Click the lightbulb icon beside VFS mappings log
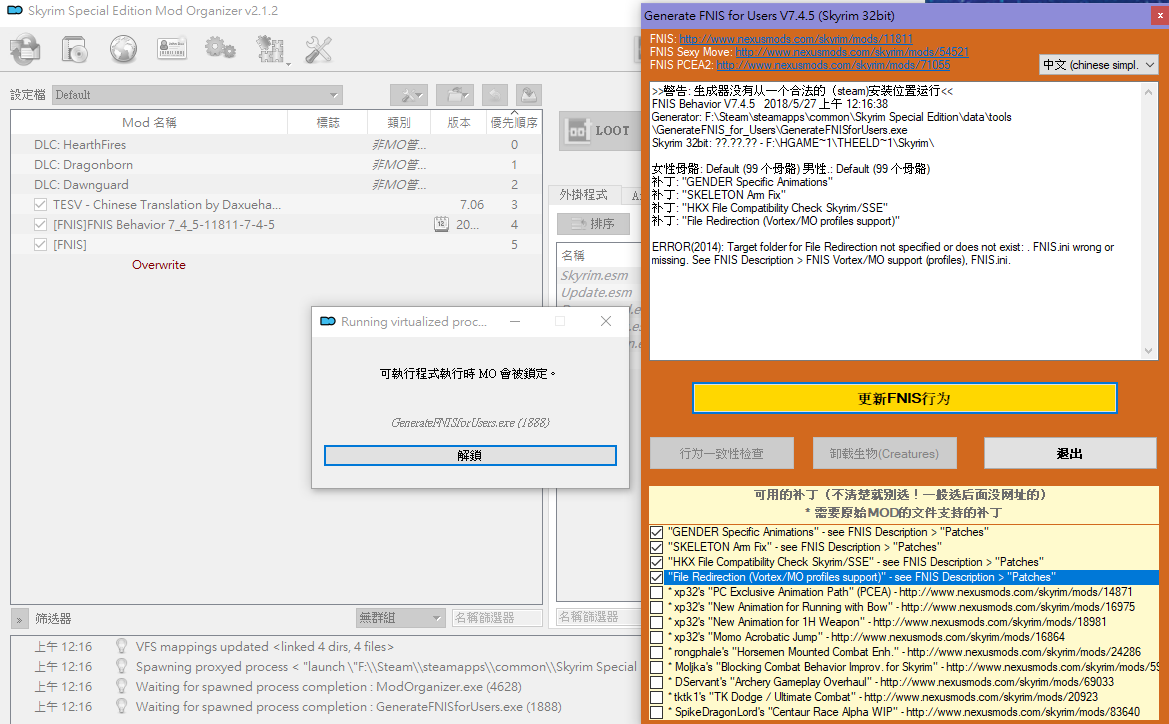The height and width of the screenshot is (724, 1169). point(121,646)
